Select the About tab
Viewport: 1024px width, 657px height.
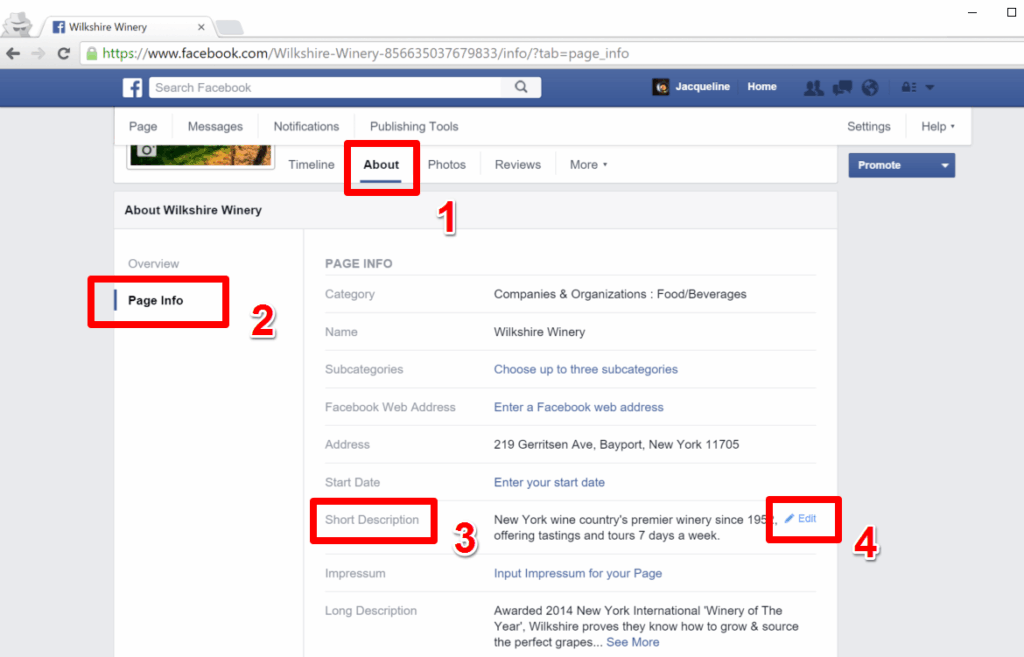[381, 165]
